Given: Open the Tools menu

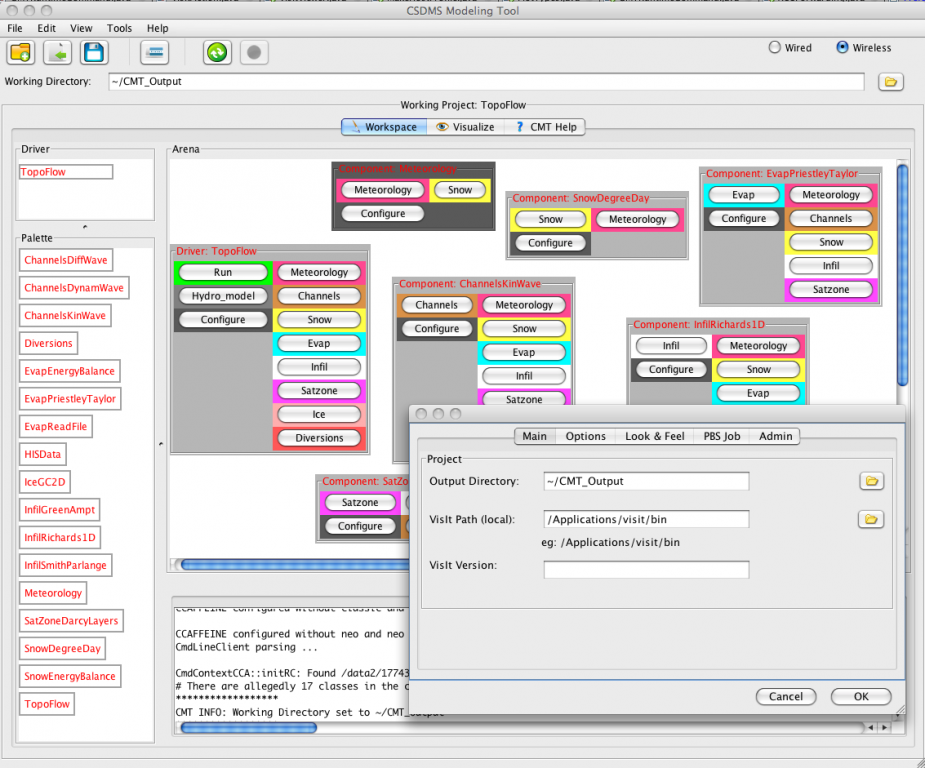Looking at the screenshot, I should 119,28.
